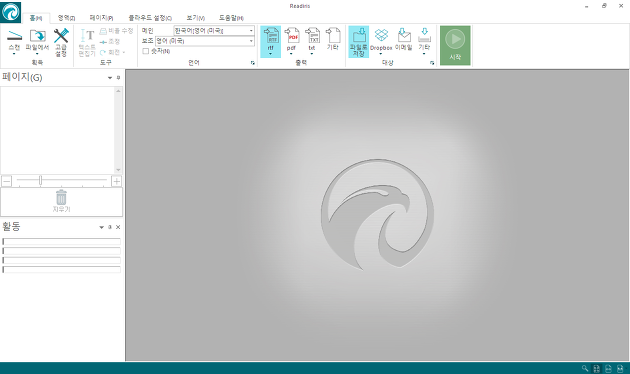Select 이메일 email destination
Screen dimensions: 630x374
coord(404,35)
